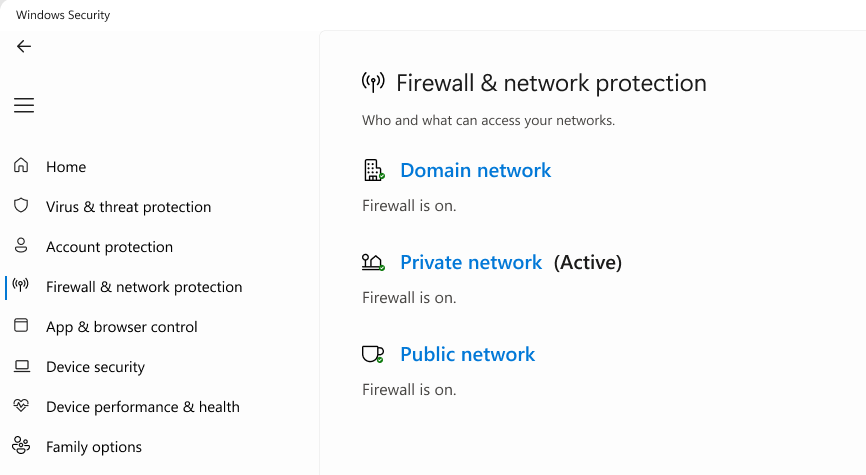Go to Home in the sidebar
Image resolution: width=866 pixels, height=475 pixels.
[66, 167]
